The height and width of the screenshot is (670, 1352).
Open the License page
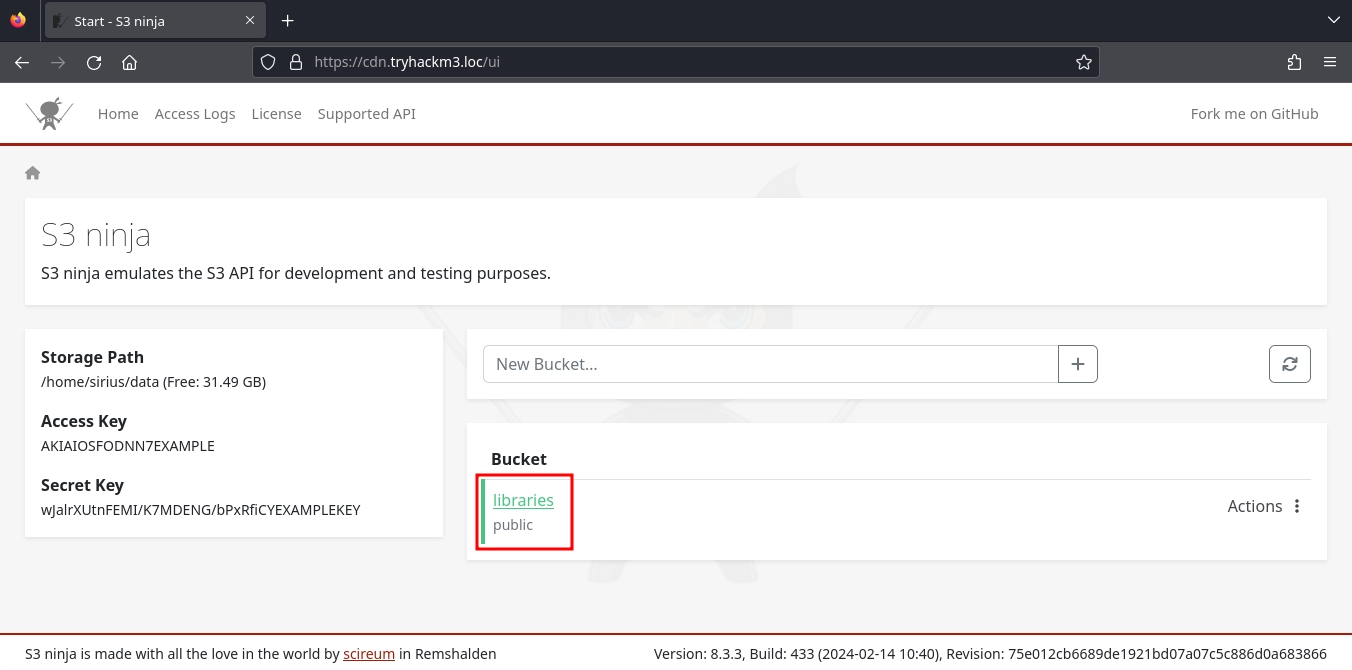pos(276,114)
